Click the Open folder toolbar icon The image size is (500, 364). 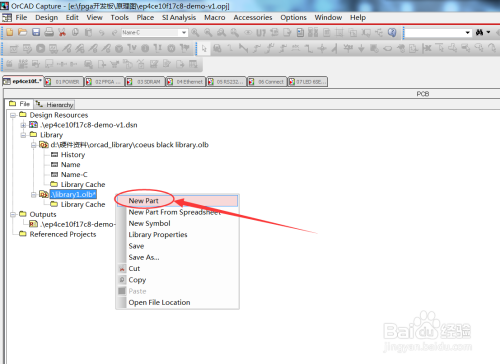[23, 32]
